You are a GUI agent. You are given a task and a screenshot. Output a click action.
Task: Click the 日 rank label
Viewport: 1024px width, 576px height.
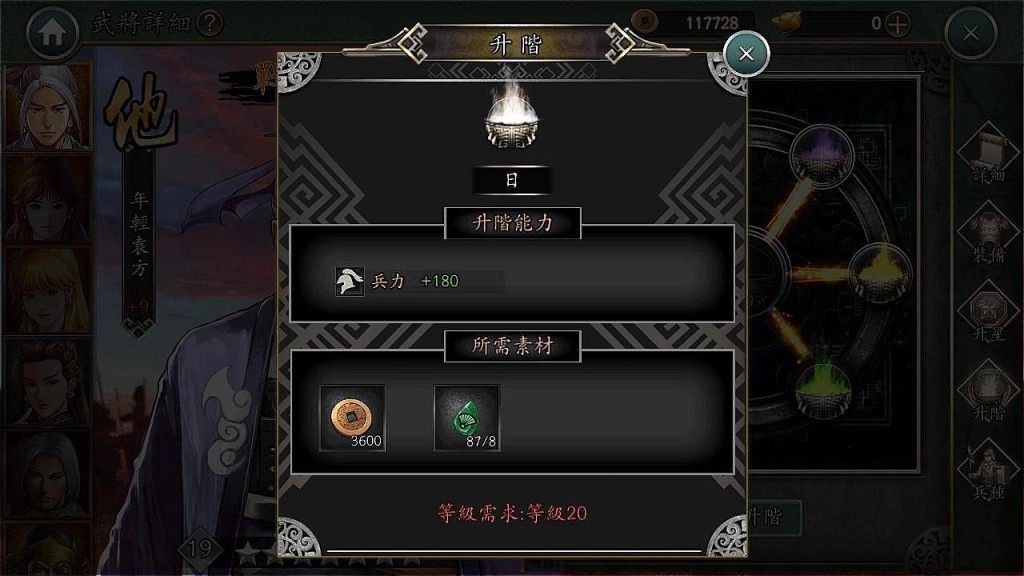(x=511, y=180)
